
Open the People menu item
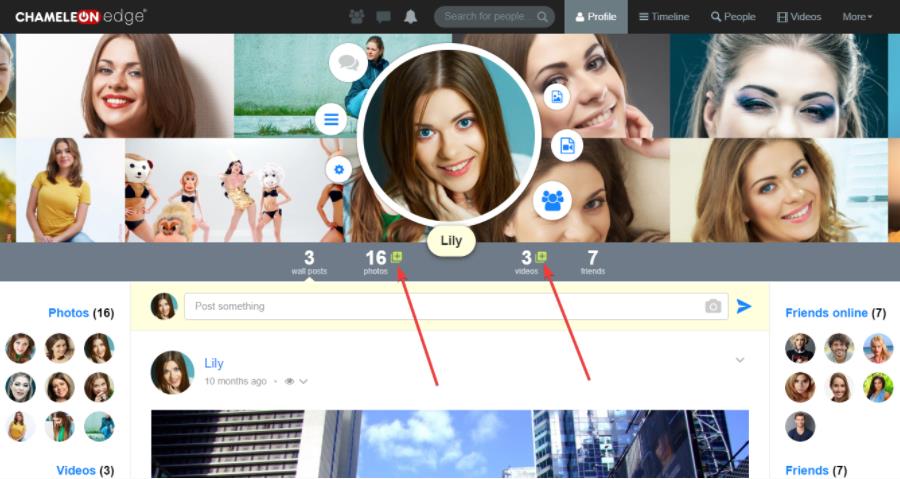click(733, 17)
